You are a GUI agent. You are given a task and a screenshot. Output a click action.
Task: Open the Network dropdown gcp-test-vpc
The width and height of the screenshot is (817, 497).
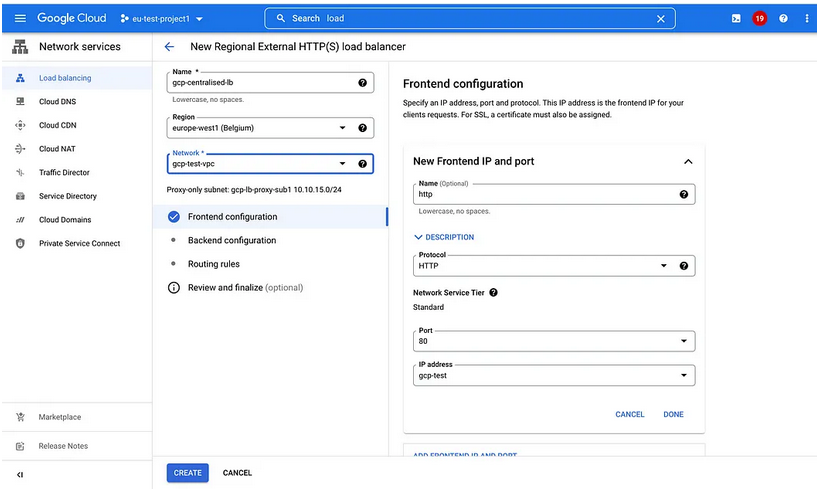342,164
